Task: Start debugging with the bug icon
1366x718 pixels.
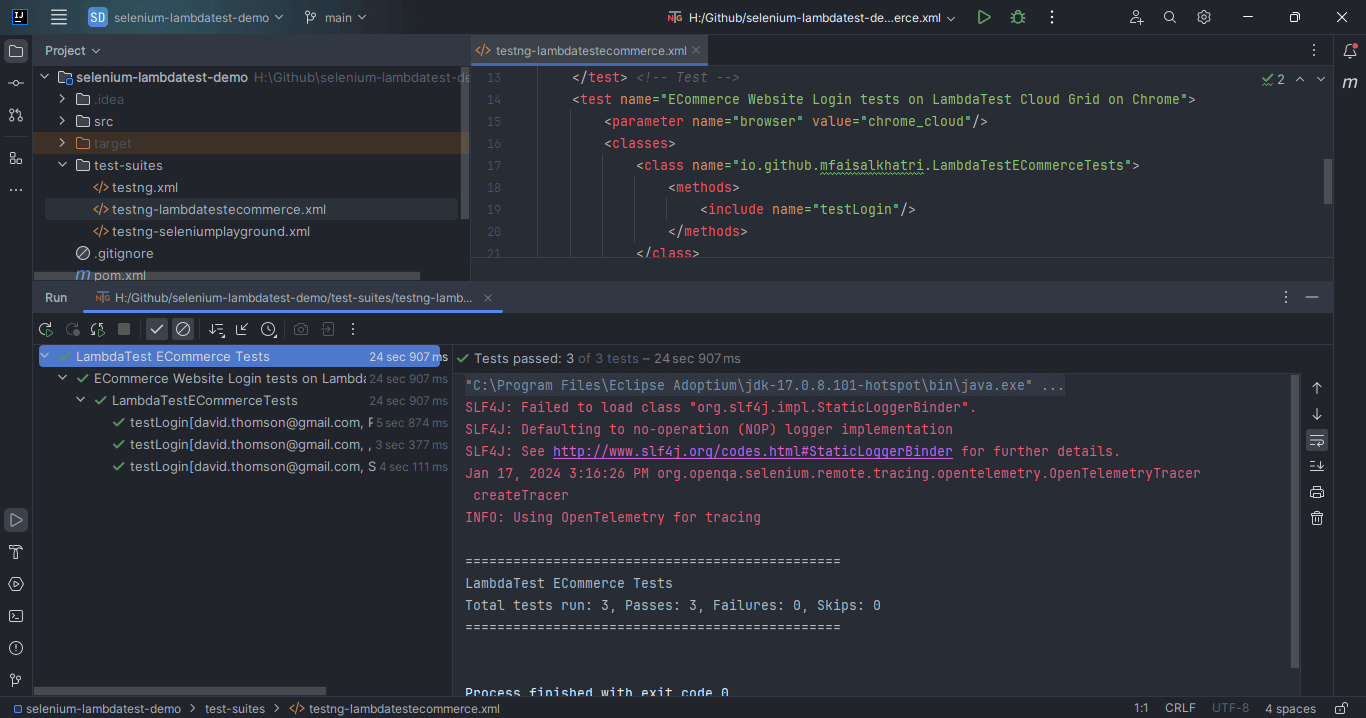Action: (x=1018, y=16)
